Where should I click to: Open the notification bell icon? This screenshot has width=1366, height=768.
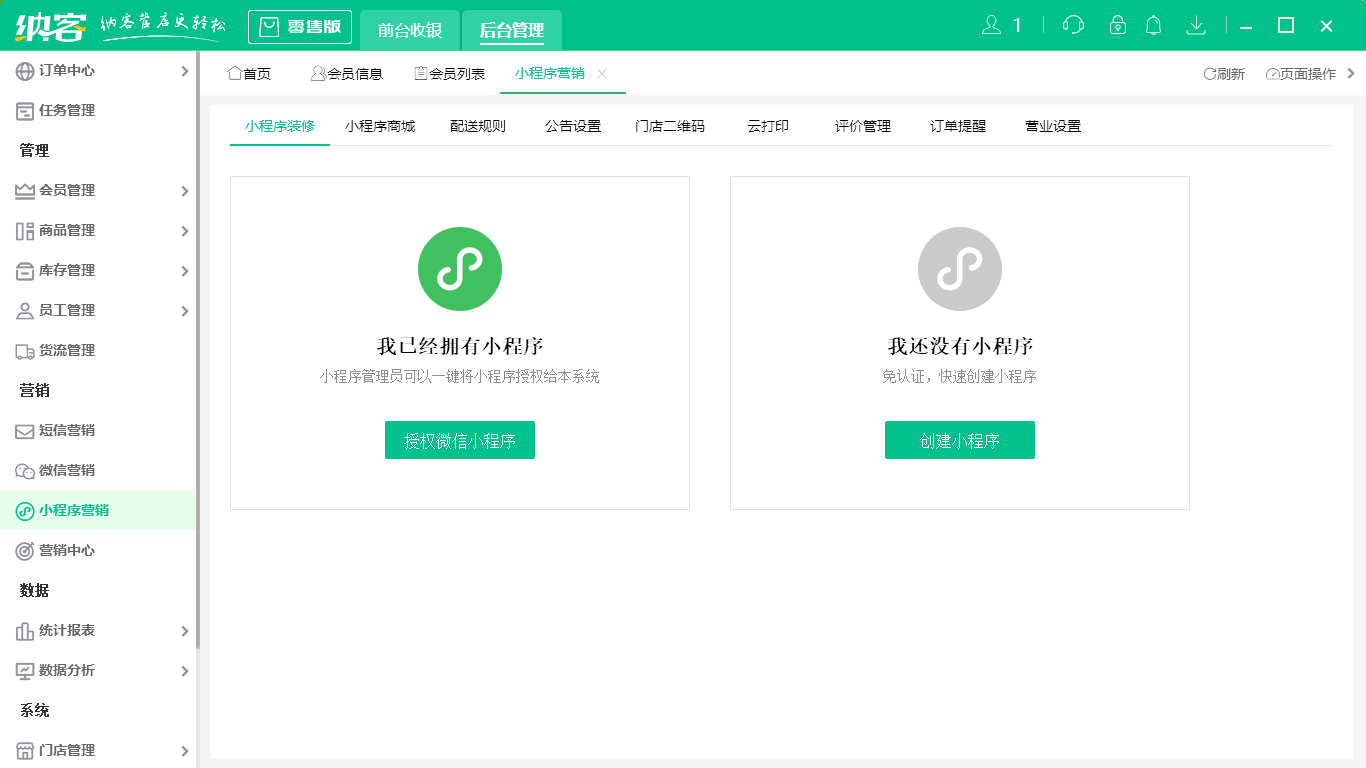[x=1153, y=25]
